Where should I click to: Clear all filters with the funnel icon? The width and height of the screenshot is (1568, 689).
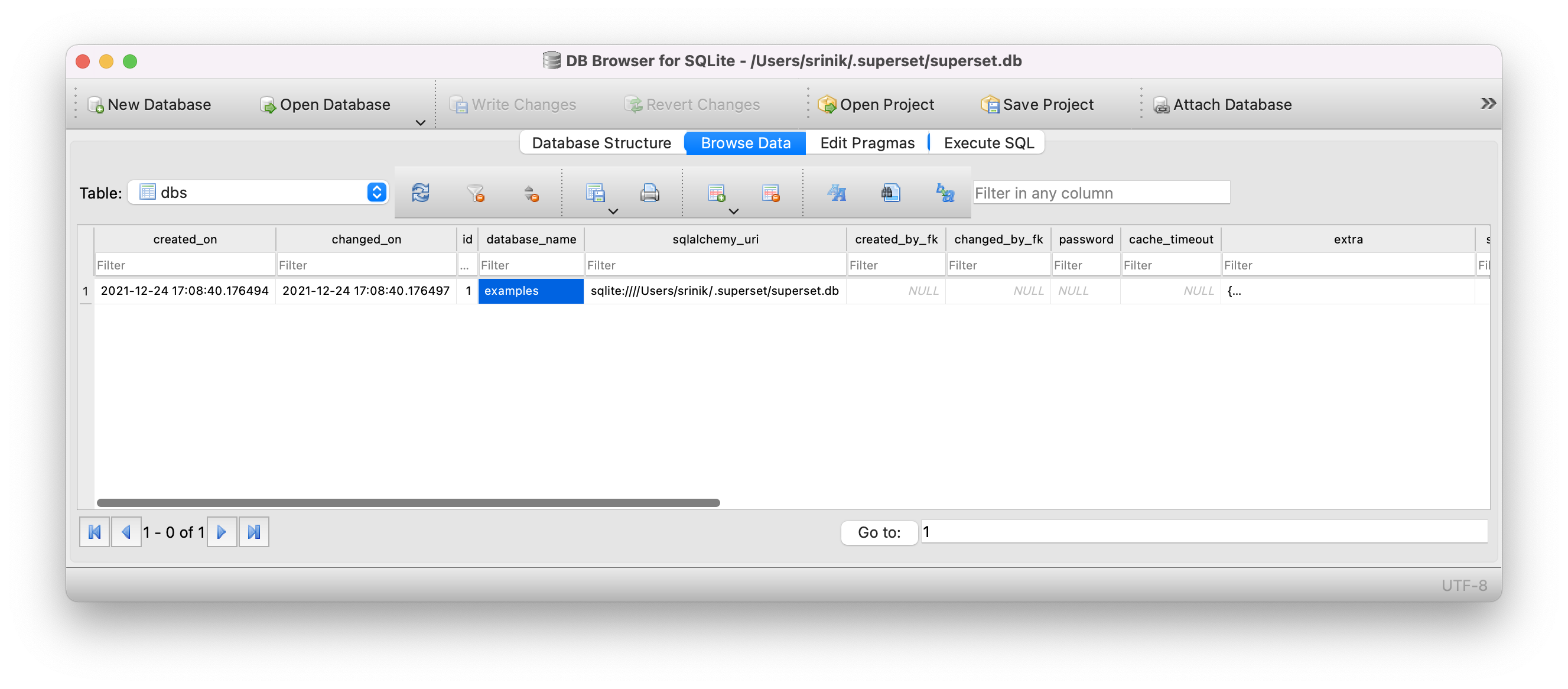(x=476, y=193)
